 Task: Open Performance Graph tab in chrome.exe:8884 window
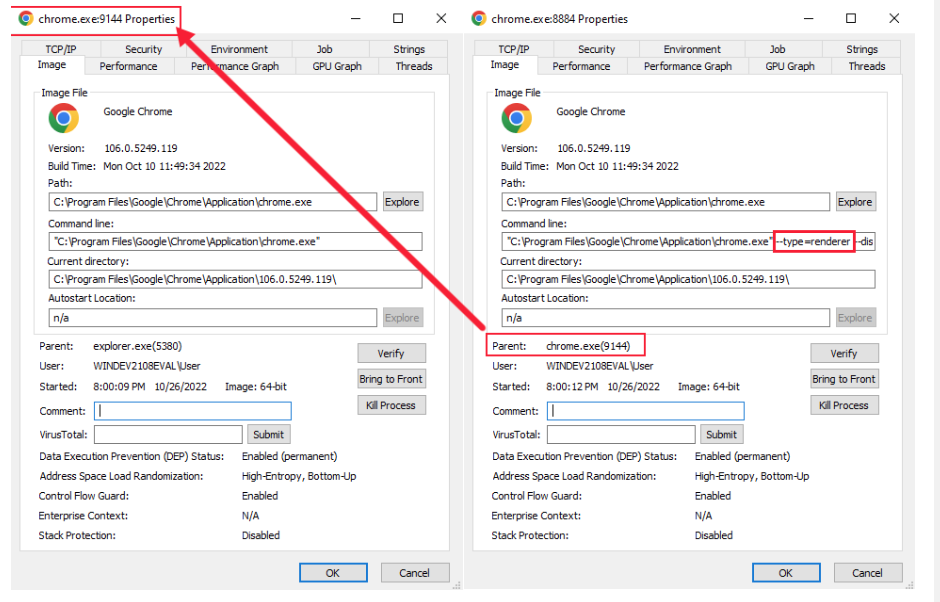point(688,66)
